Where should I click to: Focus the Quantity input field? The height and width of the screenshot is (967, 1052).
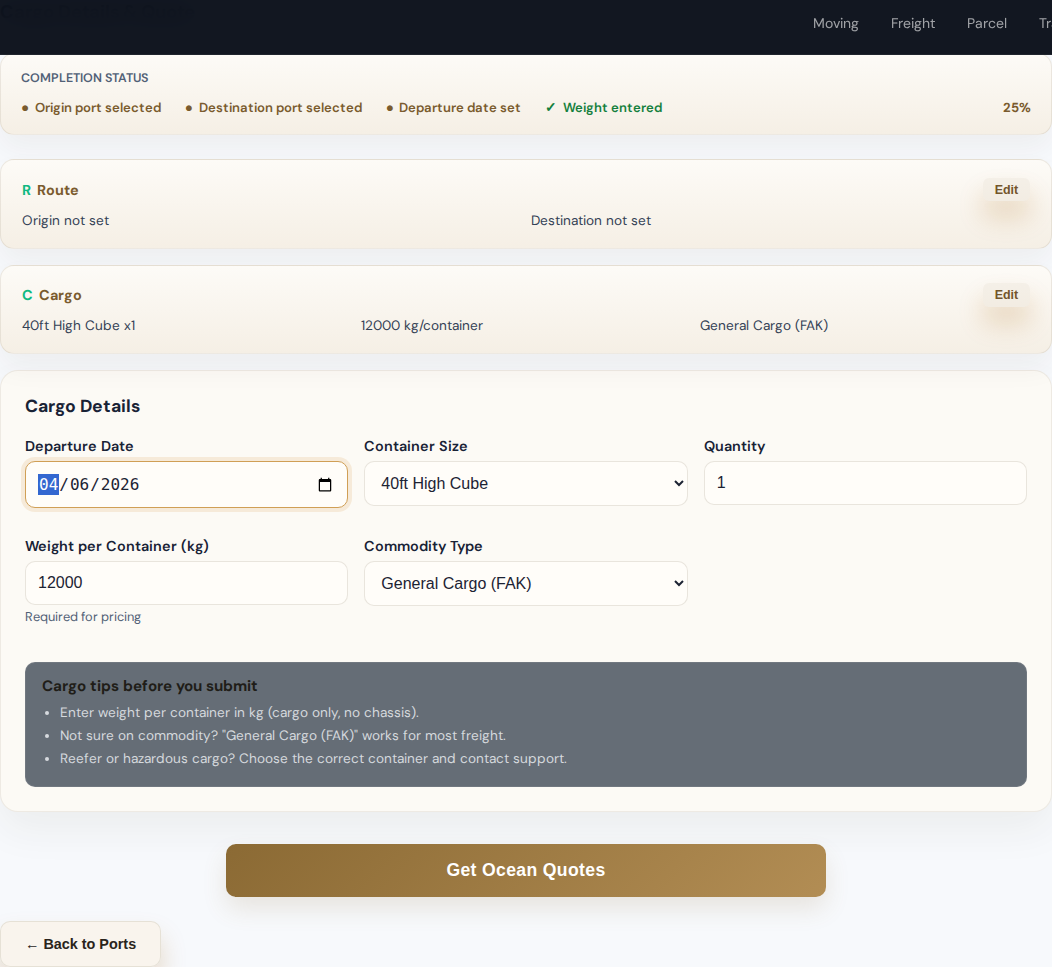(x=865, y=483)
